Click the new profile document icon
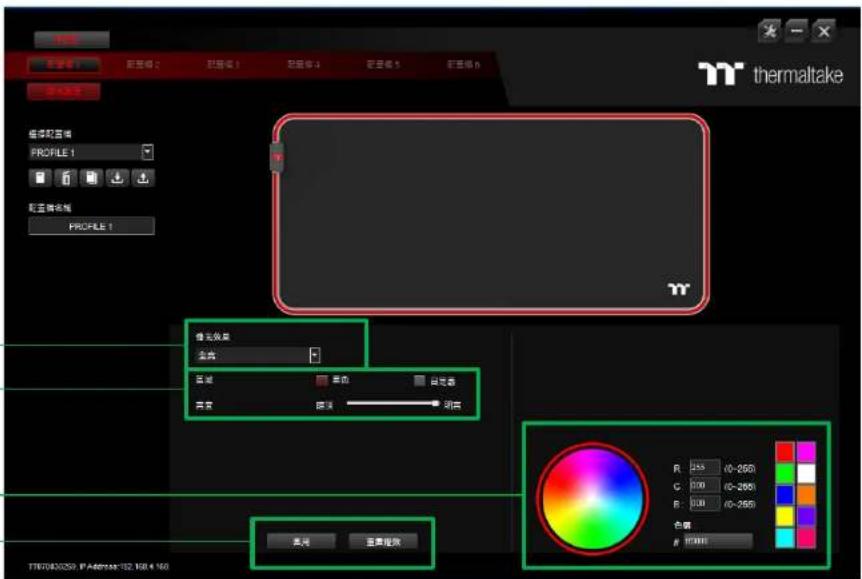Image resolution: width=862 pixels, height=579 pixels. click(x=40, y=178)
